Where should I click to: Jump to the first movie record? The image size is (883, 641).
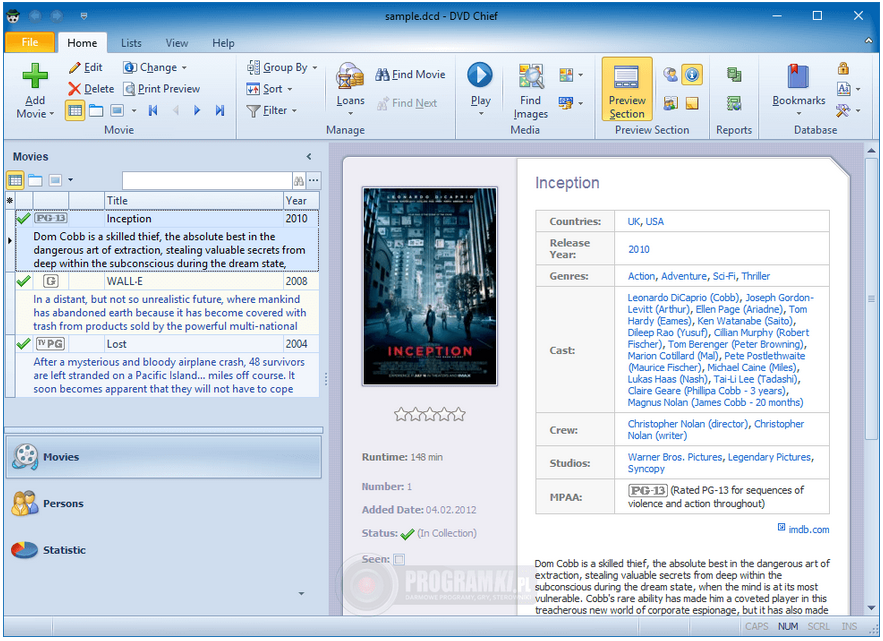153,110
